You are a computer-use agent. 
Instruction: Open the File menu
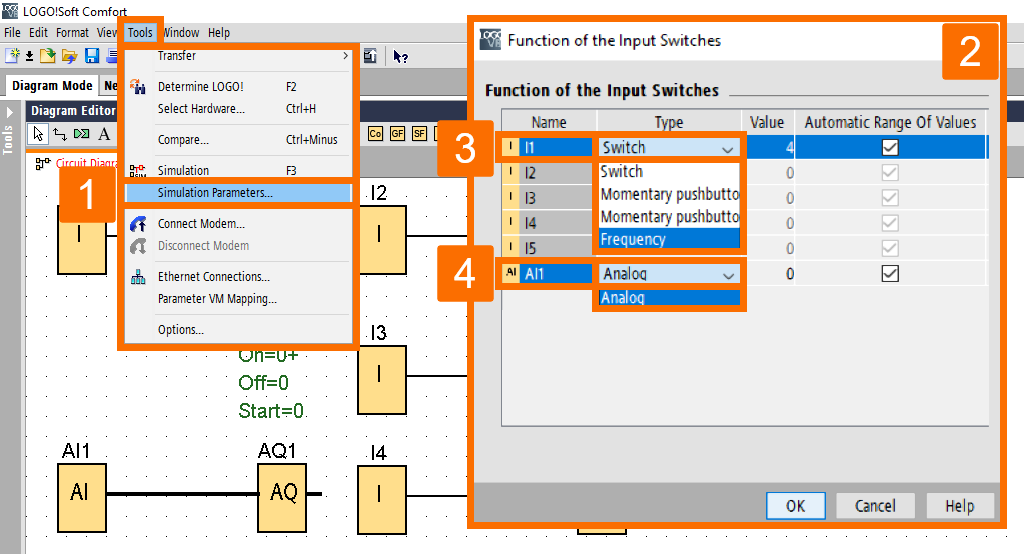coord(12,33)
